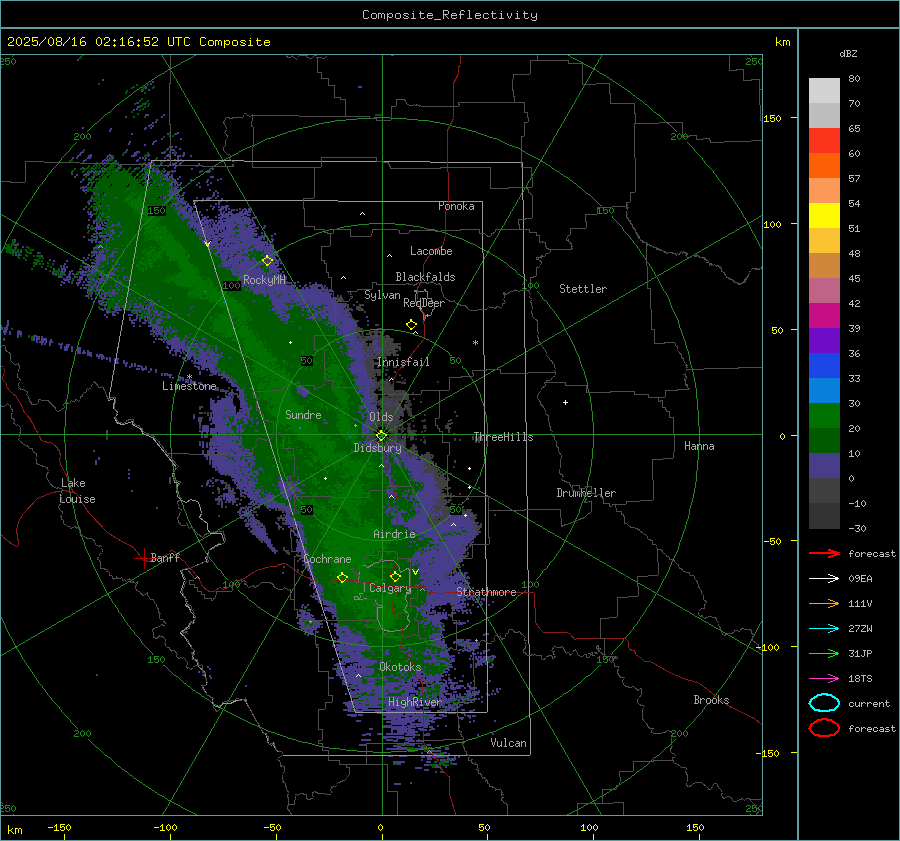Click the green 31JP arrow icon
900x841 pixels.
pos(824,653)
